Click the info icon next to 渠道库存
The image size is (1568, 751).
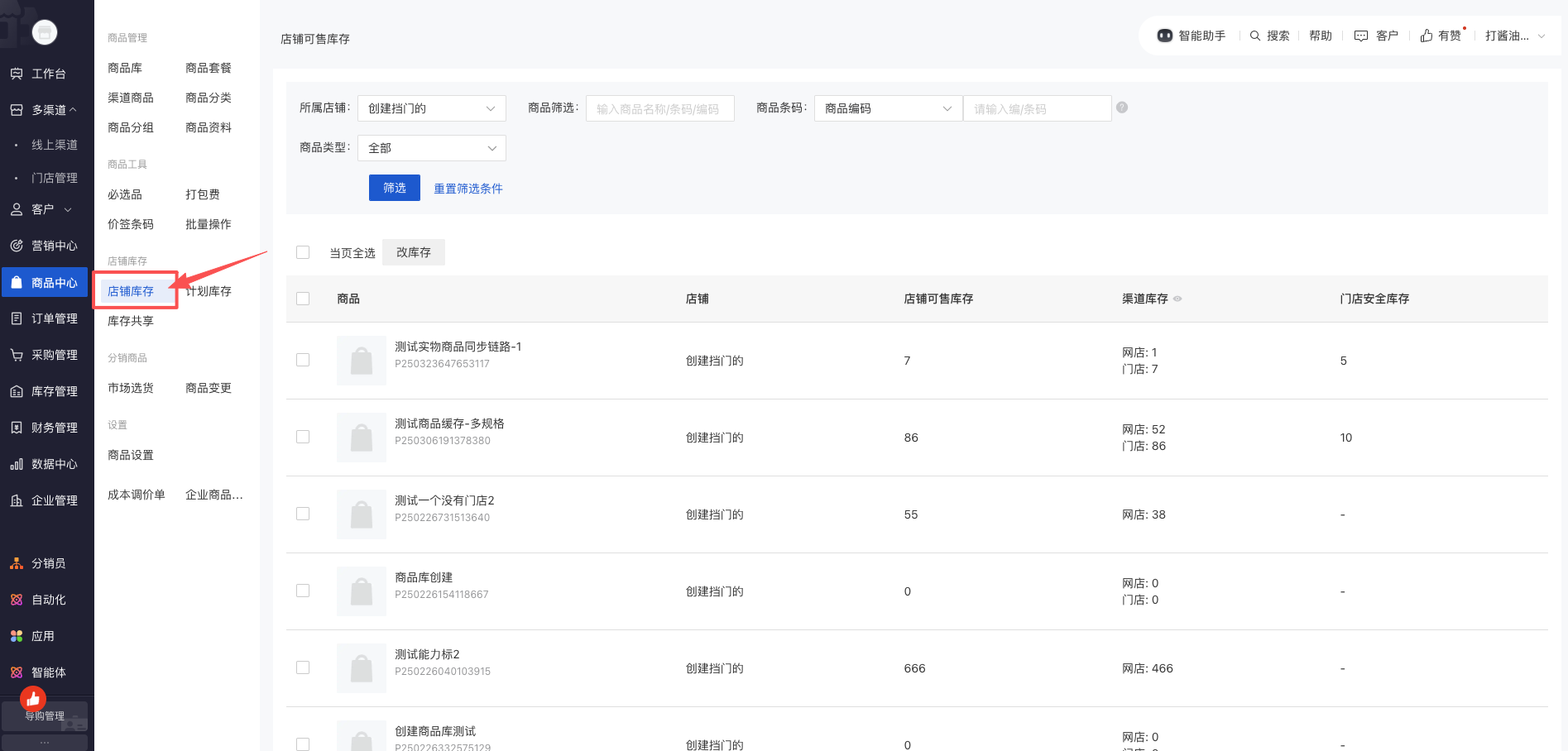[x=1177, y=299]
